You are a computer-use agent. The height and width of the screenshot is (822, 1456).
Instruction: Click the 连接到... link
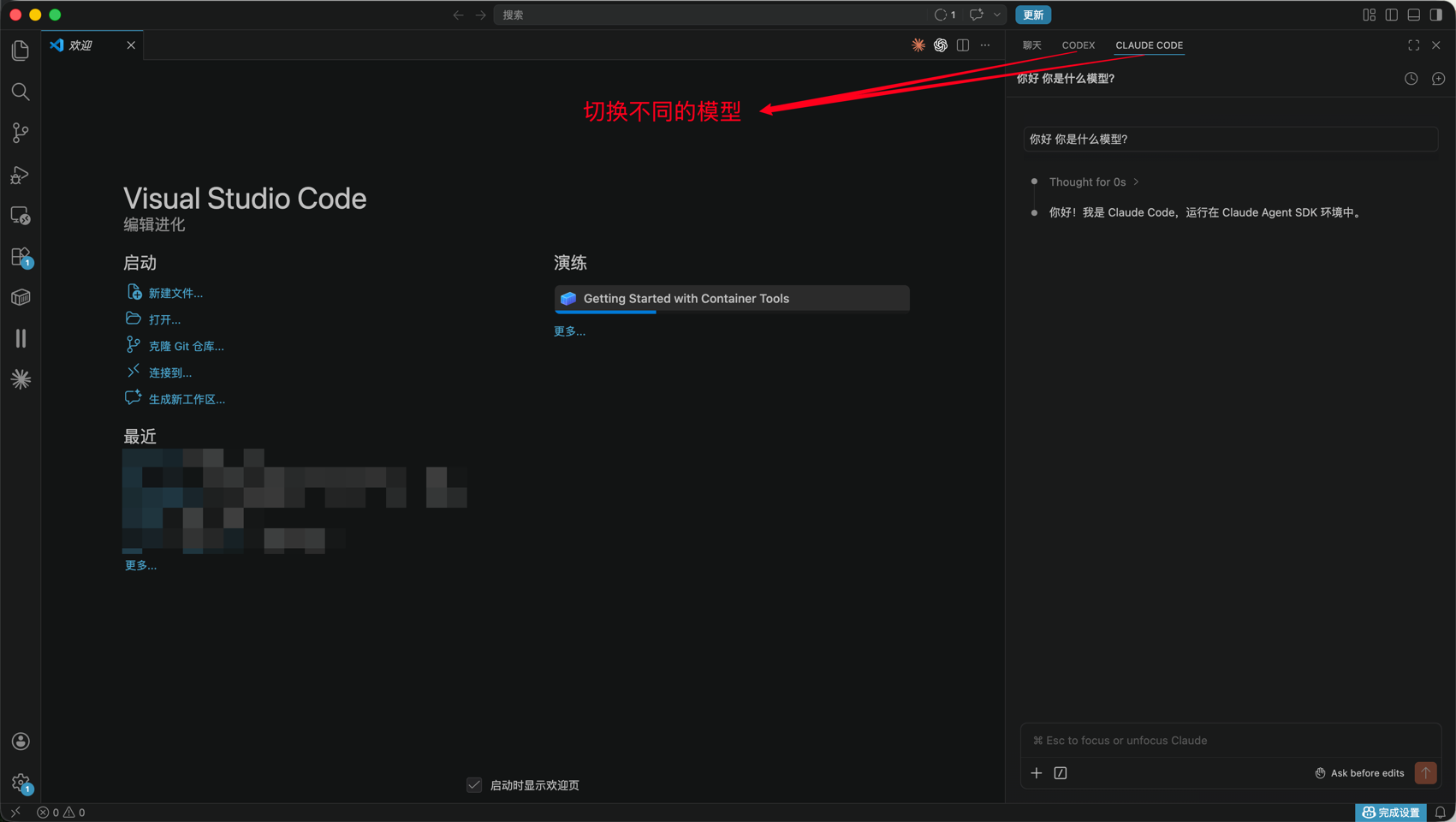click(x=170, y=372)
